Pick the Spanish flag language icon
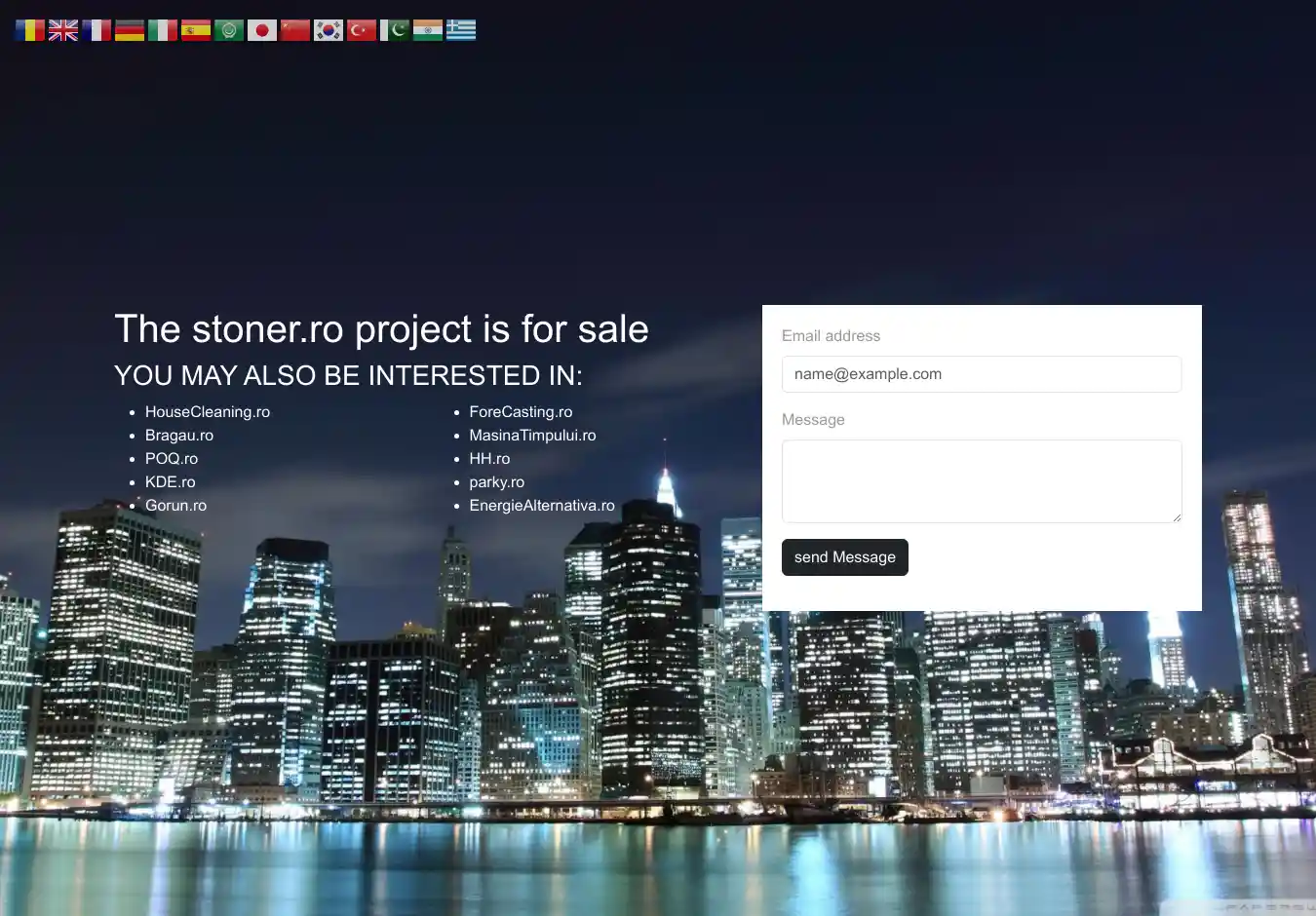 (196, 30)
